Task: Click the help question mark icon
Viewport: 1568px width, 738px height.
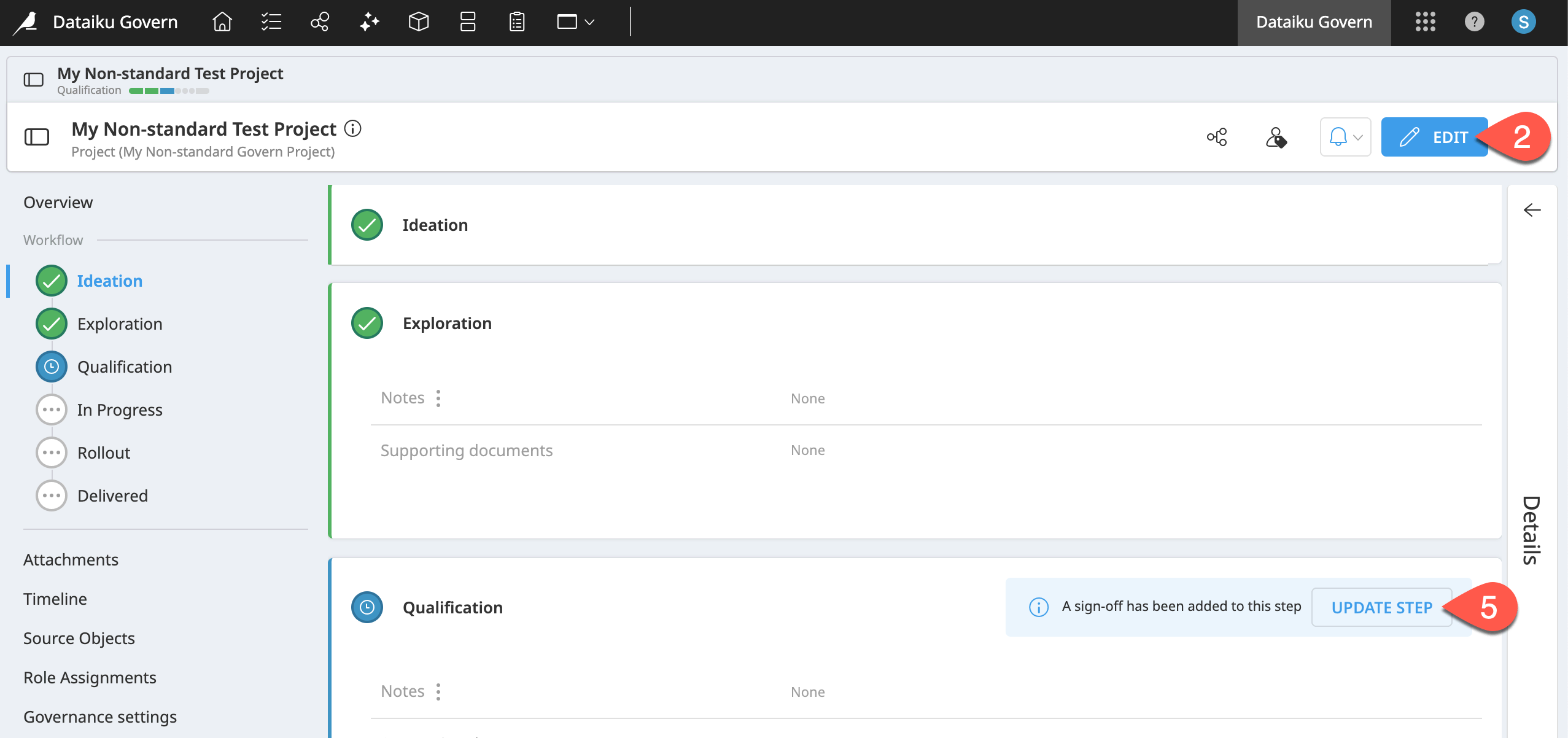Action: pyautogui.click(x=1474, y=22)
